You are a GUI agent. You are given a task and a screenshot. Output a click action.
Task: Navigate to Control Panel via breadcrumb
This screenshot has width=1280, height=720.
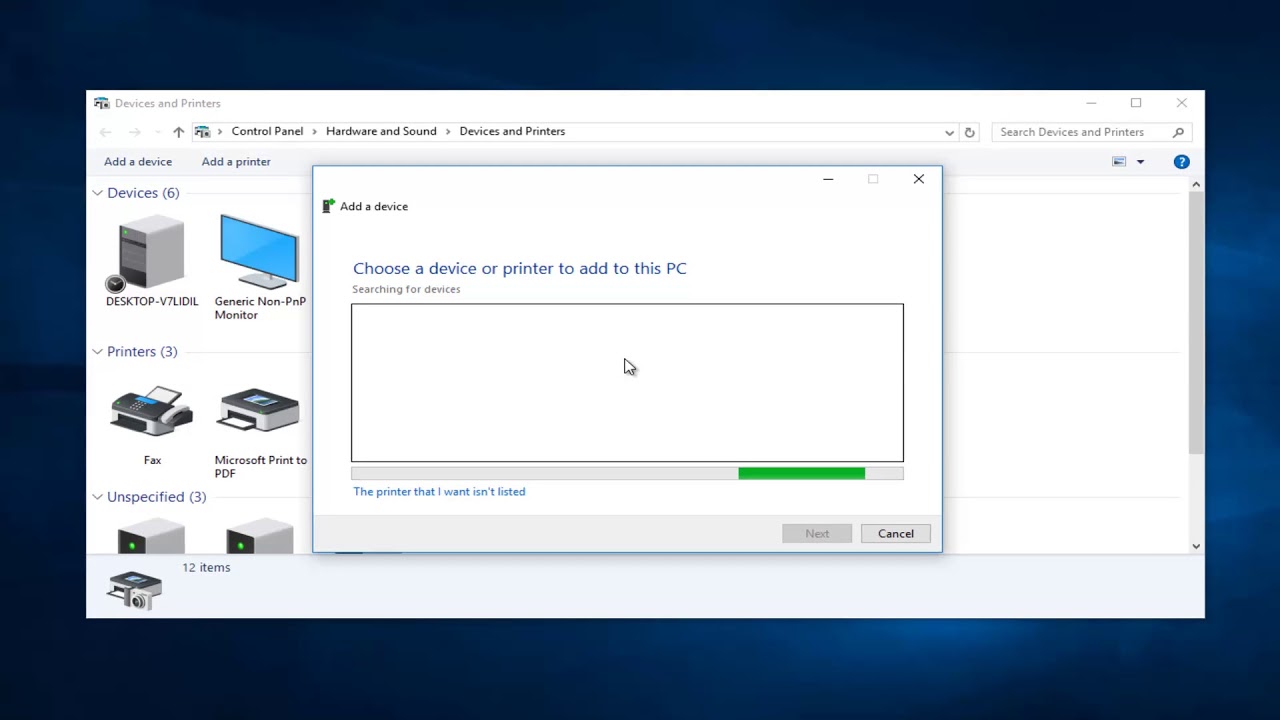(x=266, y=131)
